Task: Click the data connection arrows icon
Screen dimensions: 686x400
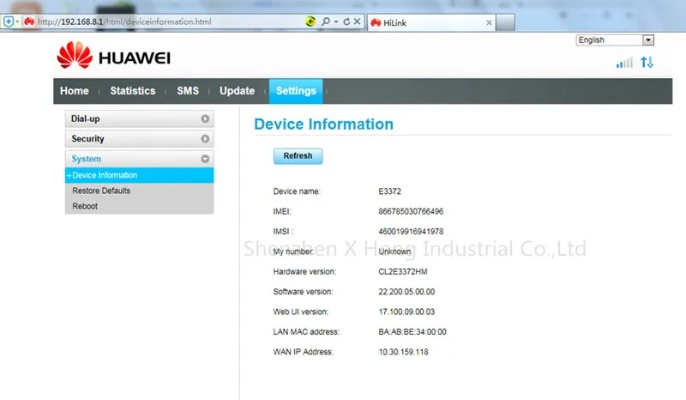Action: click(x=647, y=63)
